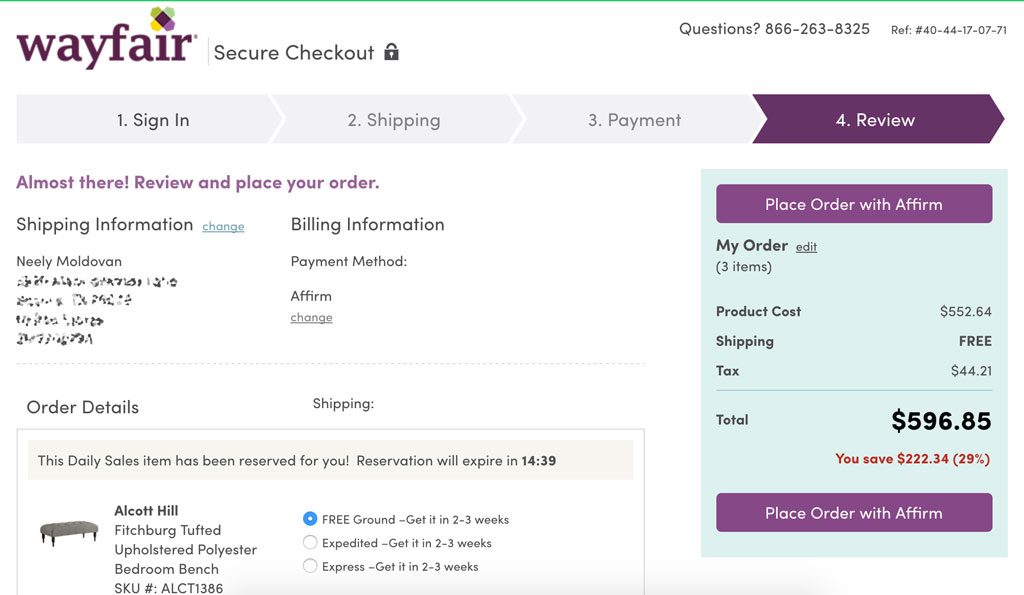Click the secure checkout padlock icon
Image resolution: width=1024 pixels, height=595 pixels.
[392, 52]
